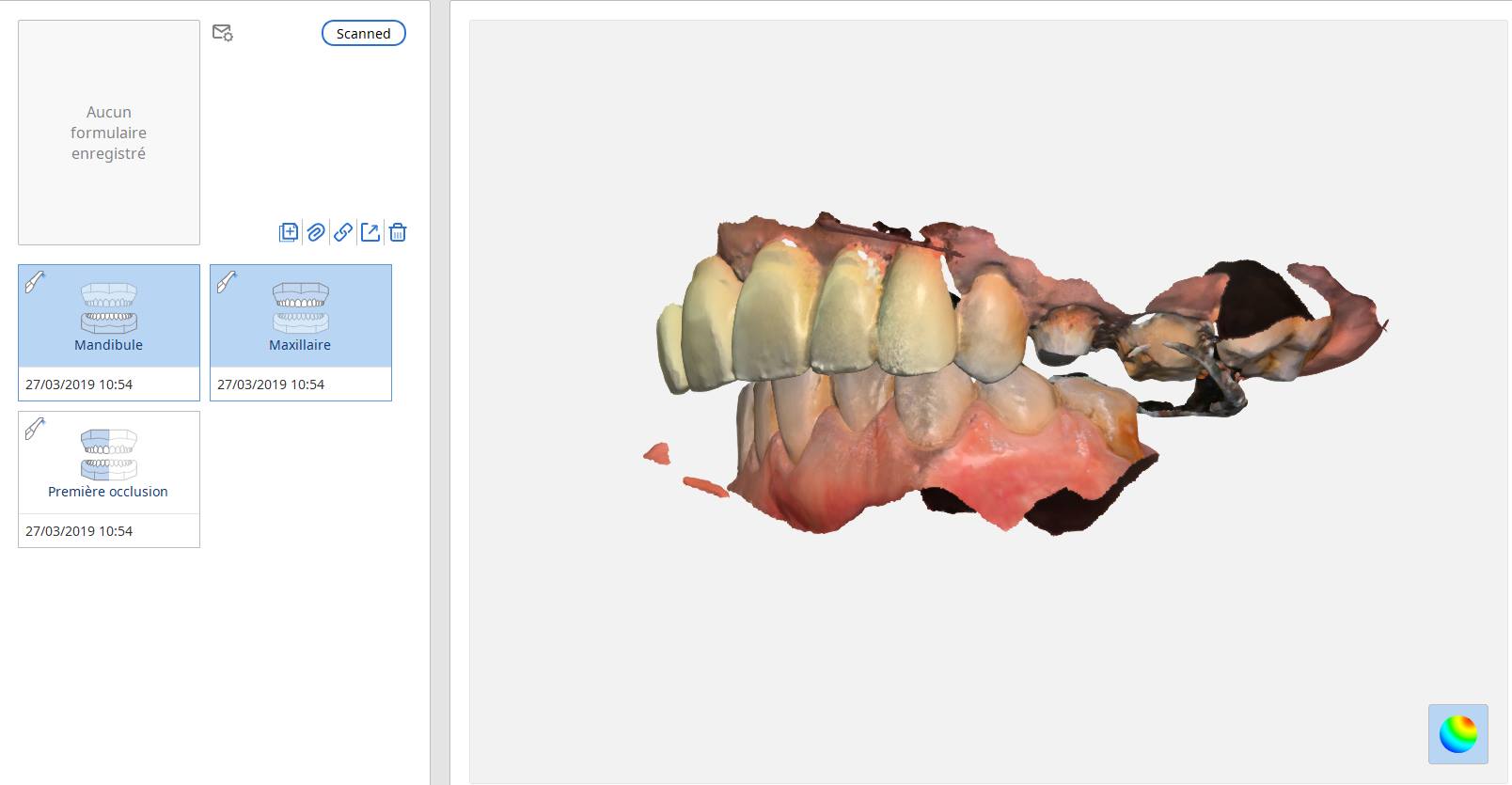
Task: Select the Première occlusion scan tile
Action: tap(109, 479)
